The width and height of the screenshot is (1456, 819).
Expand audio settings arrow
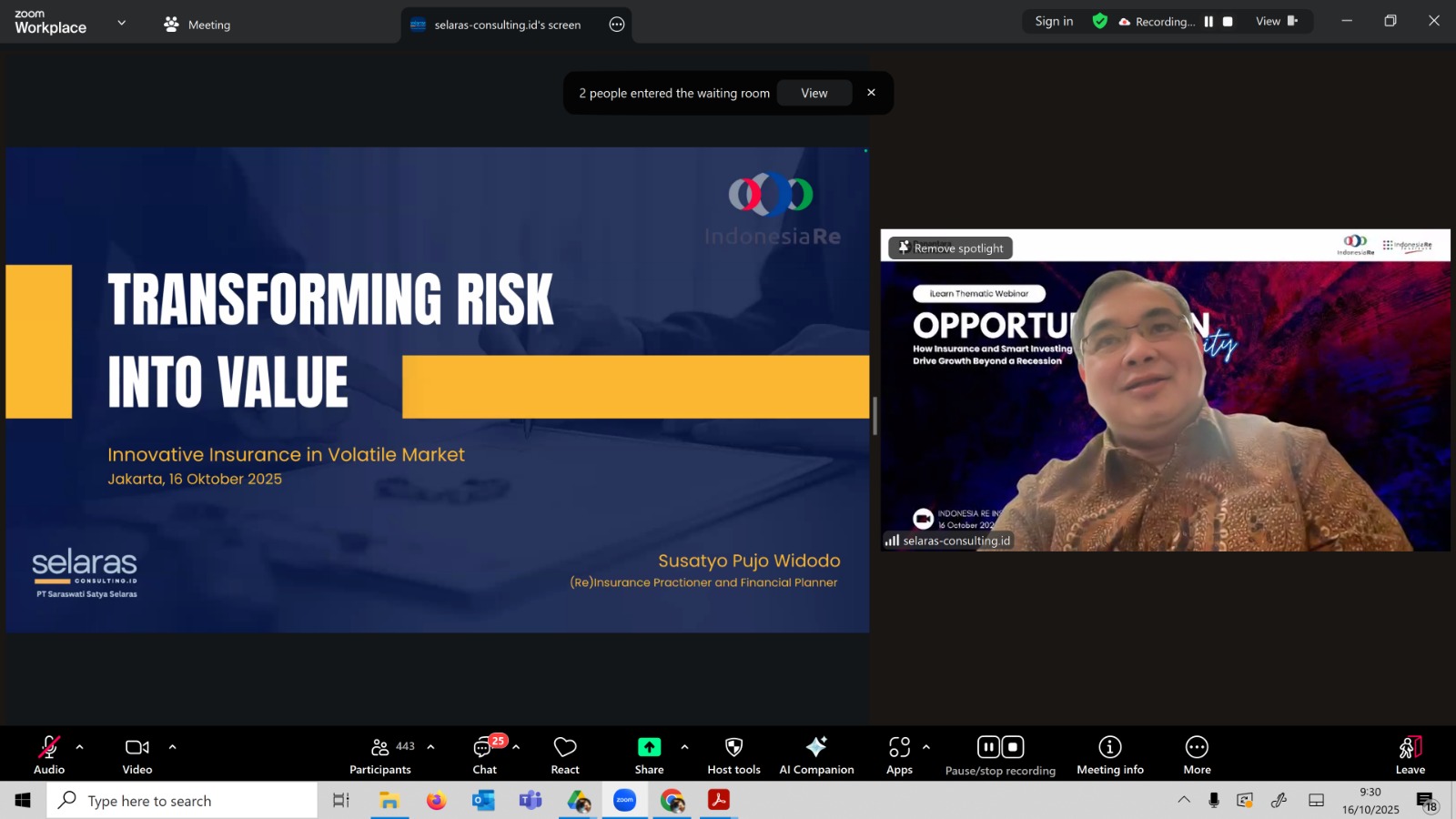(x=80, y=747)
